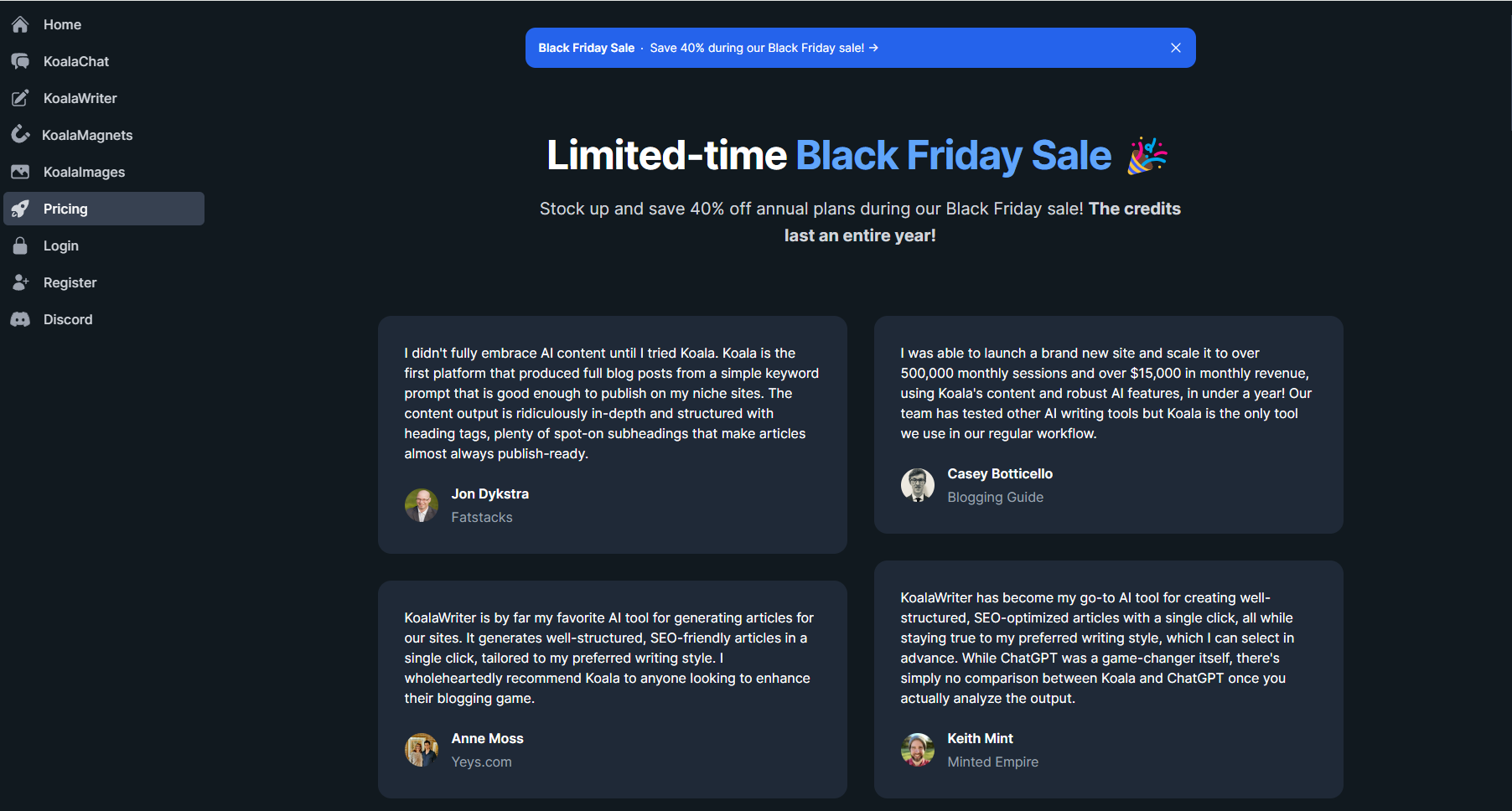1512x811 pixels.
Task: Click the KoalaImages picture icon
Action: [20, 172]
